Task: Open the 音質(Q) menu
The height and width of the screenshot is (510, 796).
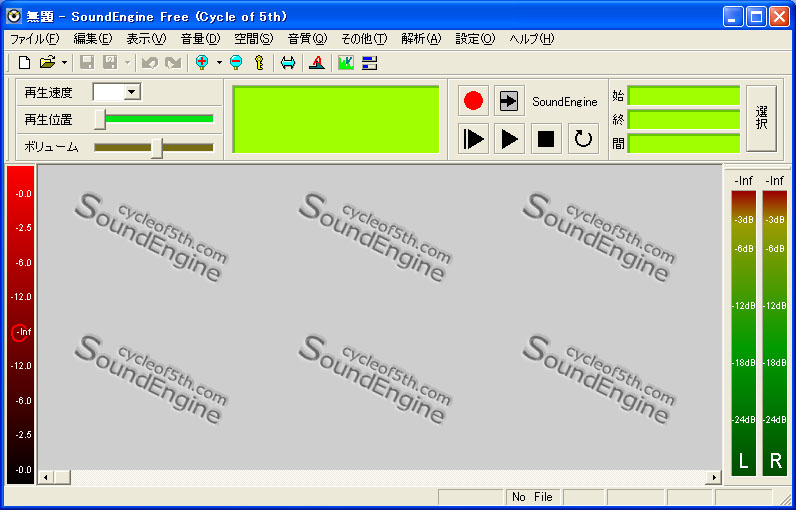Action: pyautogui.click(x=308, y=39)
